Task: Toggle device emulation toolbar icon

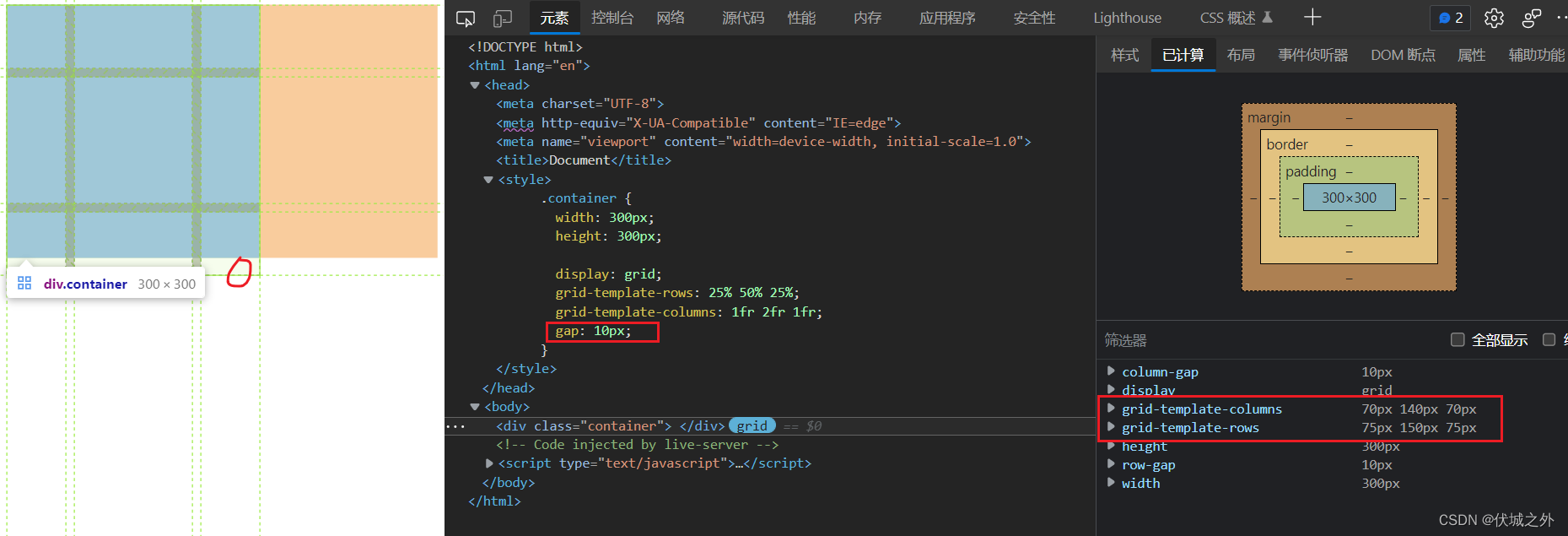Action: click(503, 19)
